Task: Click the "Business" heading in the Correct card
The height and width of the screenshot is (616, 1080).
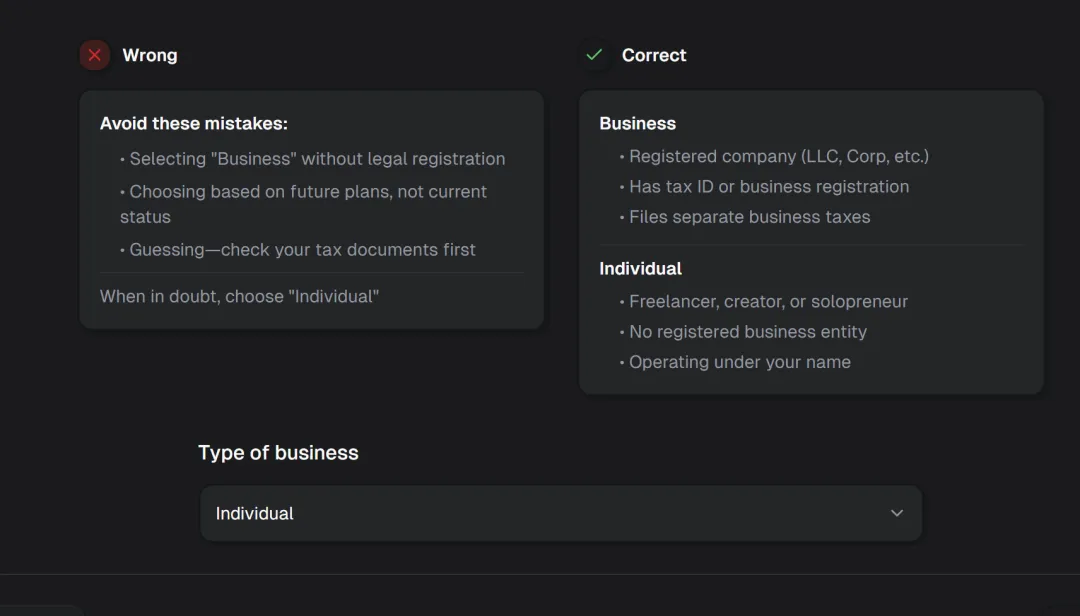Action: [x=637, y=124]
